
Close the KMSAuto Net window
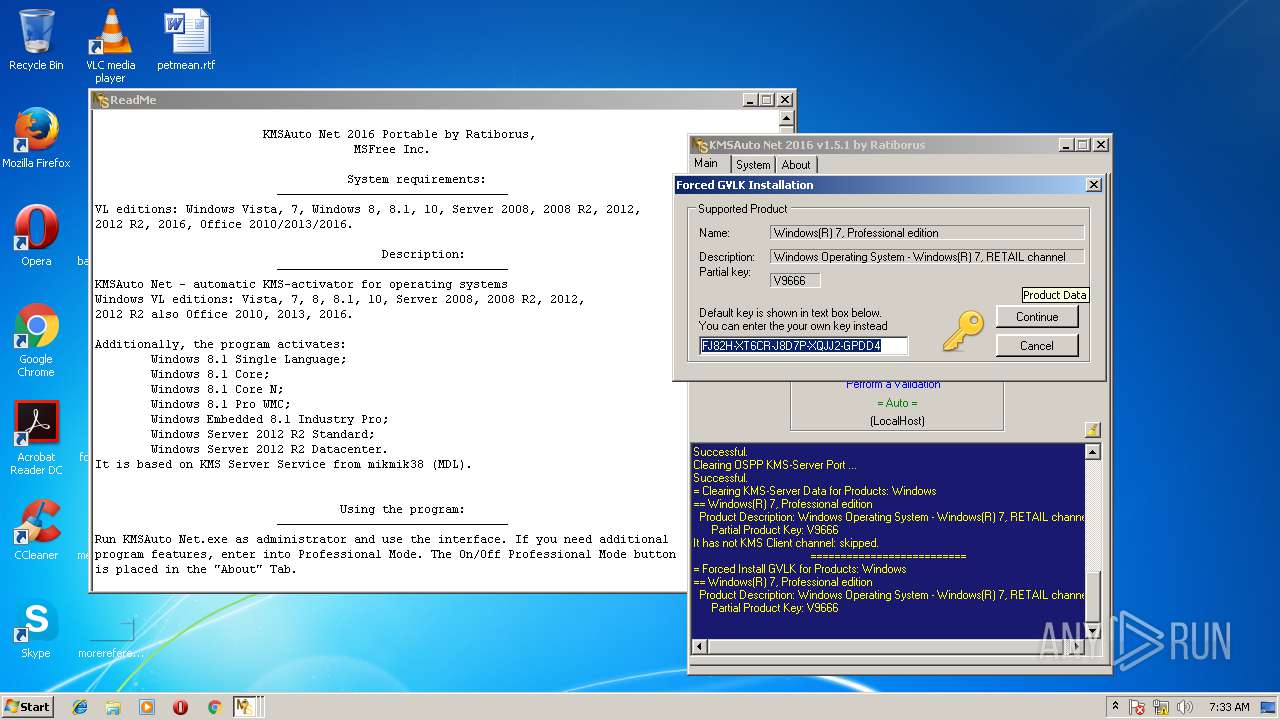[1101, 145]
